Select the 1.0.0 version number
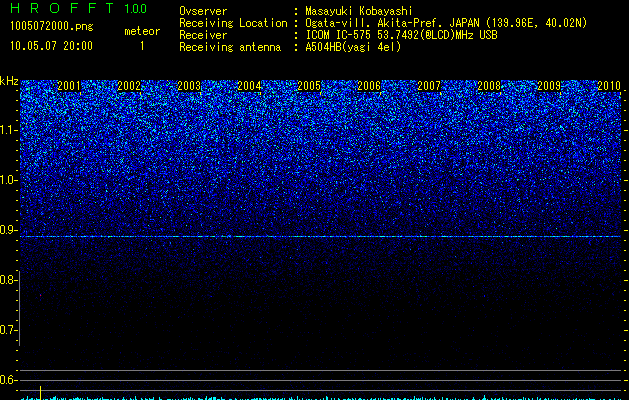The image size is (629, 400). pos(135,9)
